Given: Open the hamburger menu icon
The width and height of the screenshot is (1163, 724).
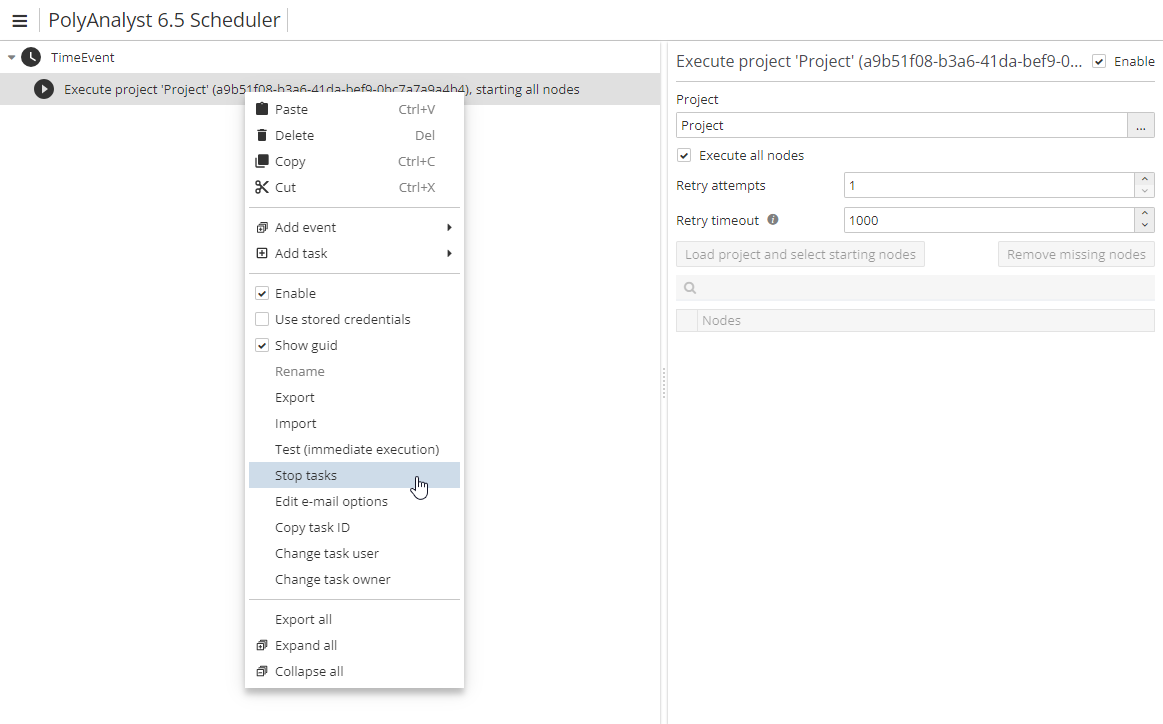Looking at the screenshot, I should tap(19, 21).
